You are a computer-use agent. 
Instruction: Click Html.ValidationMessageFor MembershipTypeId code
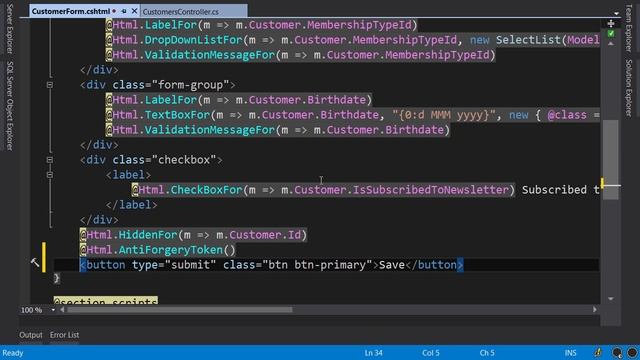300,55
